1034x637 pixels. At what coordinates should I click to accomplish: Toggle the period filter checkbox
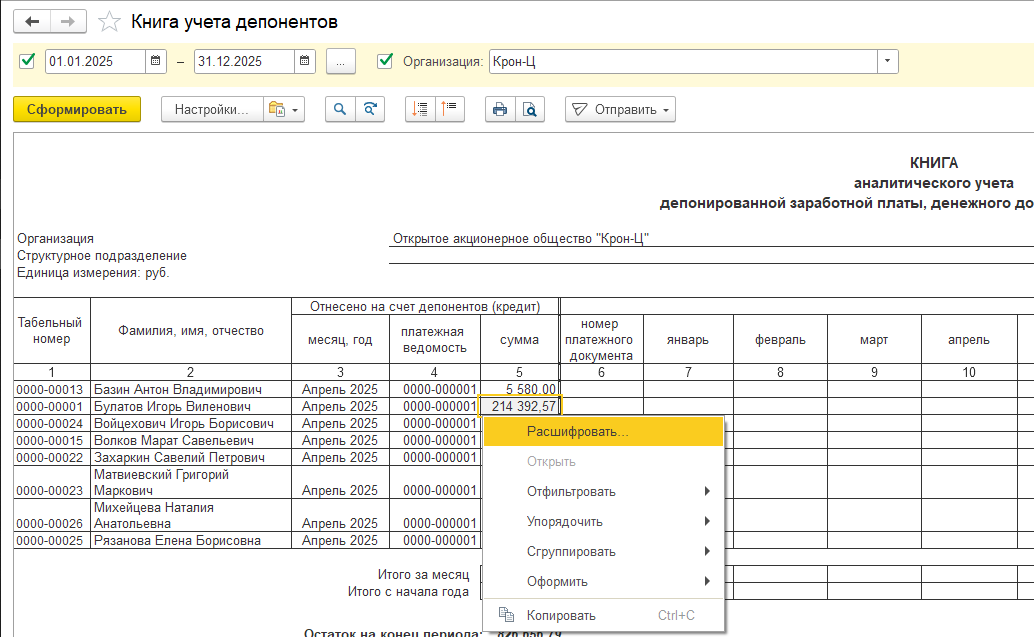(x=27, y=62)
